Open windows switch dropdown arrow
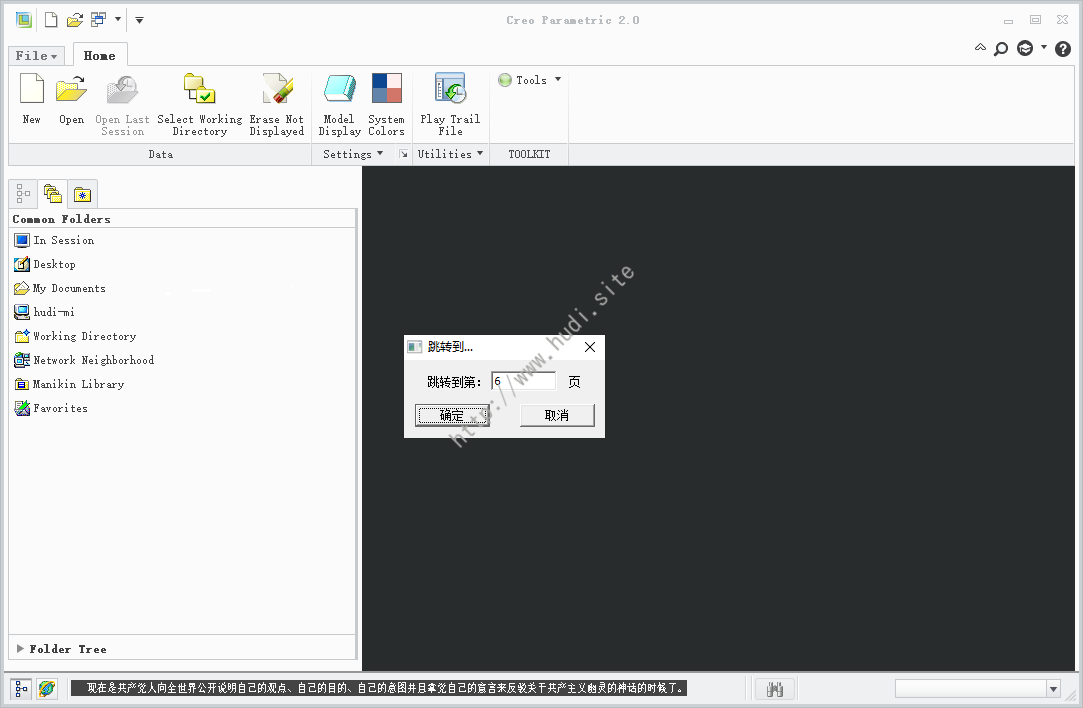Image resolution: width=1083 pixels, height=708 pixels. (117, 19)
